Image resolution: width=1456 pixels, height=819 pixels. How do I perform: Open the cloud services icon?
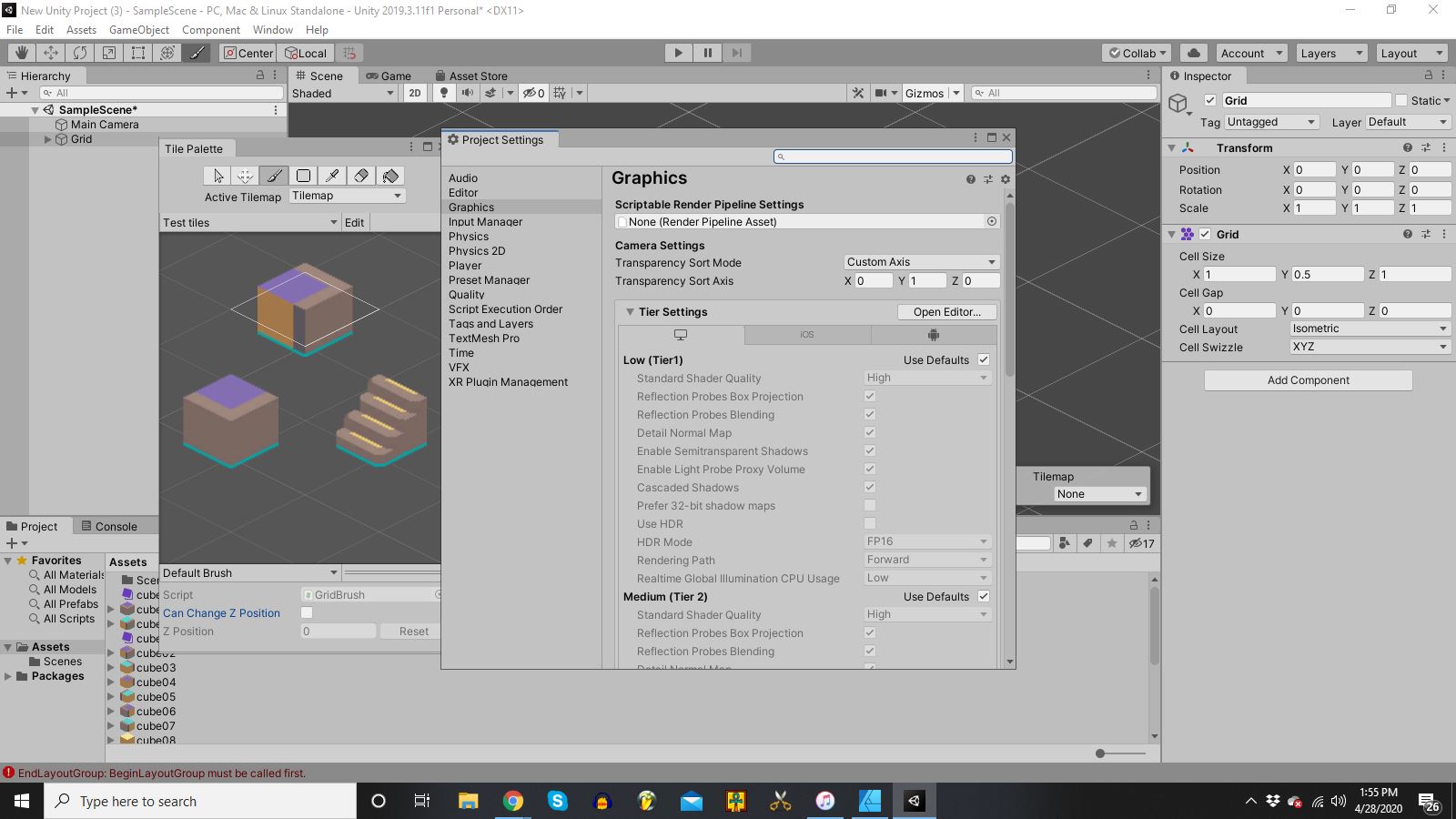click(x=1194, y=53)
